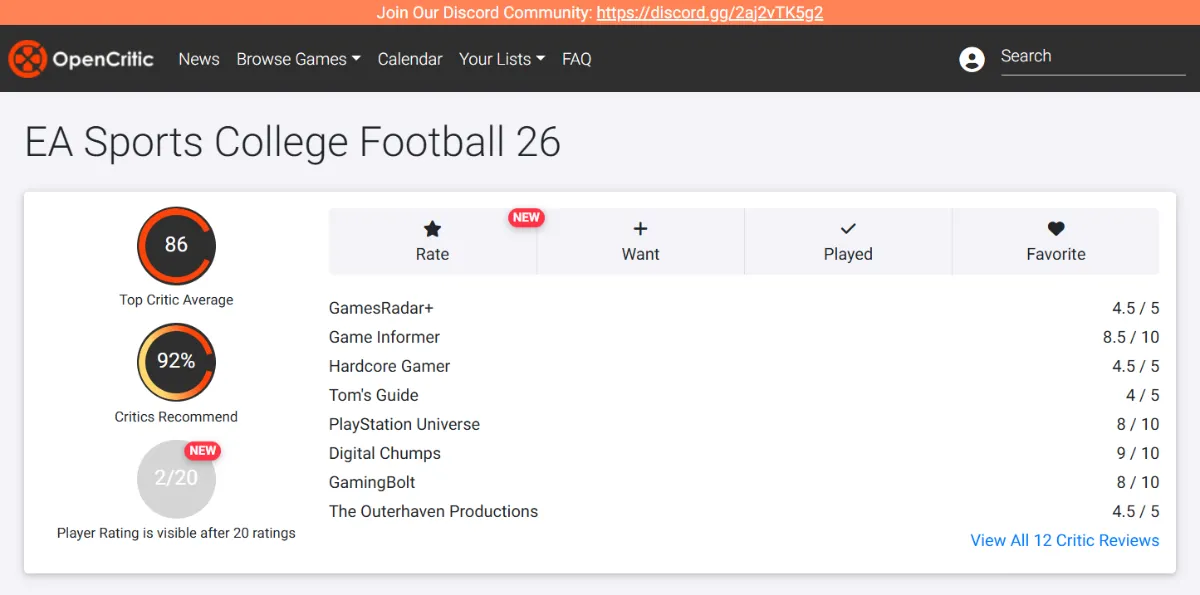View All 12 Critic Reviews
This screenshot has width=1200, height=595.
coord(1064,540)
